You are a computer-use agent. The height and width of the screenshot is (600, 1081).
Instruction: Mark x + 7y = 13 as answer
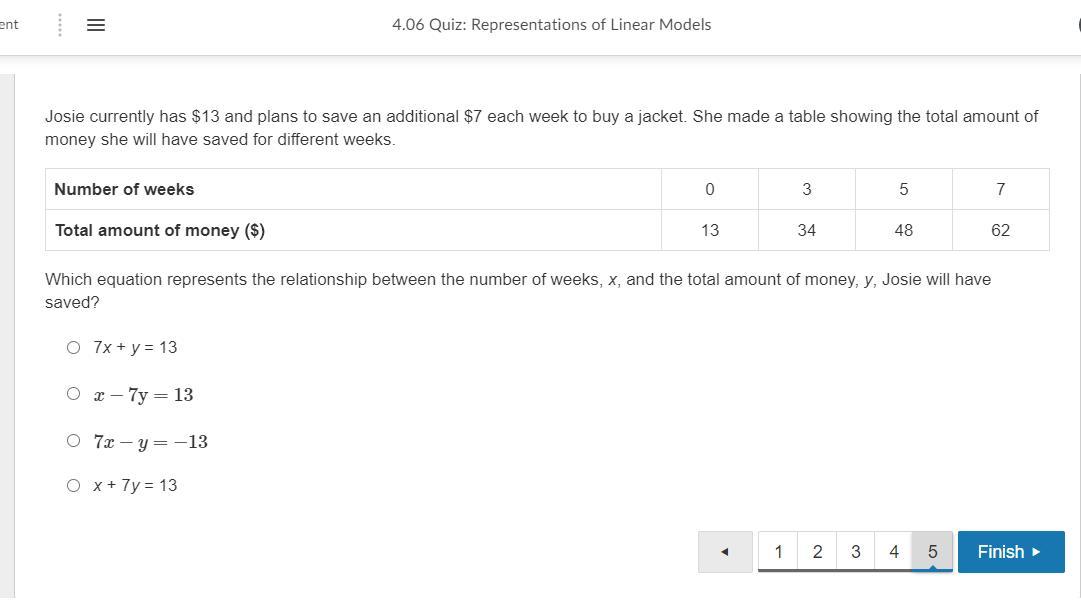(73, 486)
